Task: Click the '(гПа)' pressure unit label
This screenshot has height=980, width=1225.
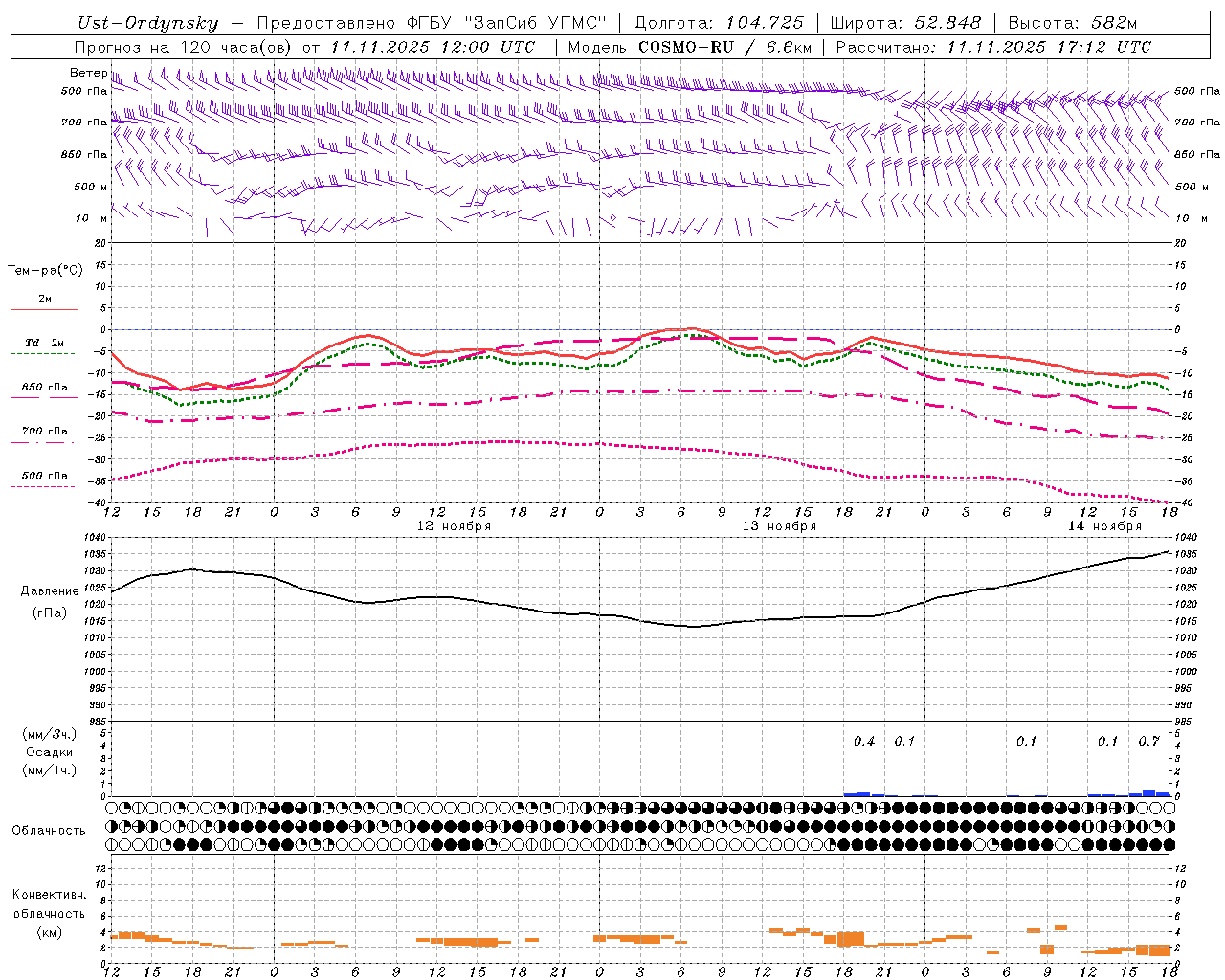Action: coord(50,612)
